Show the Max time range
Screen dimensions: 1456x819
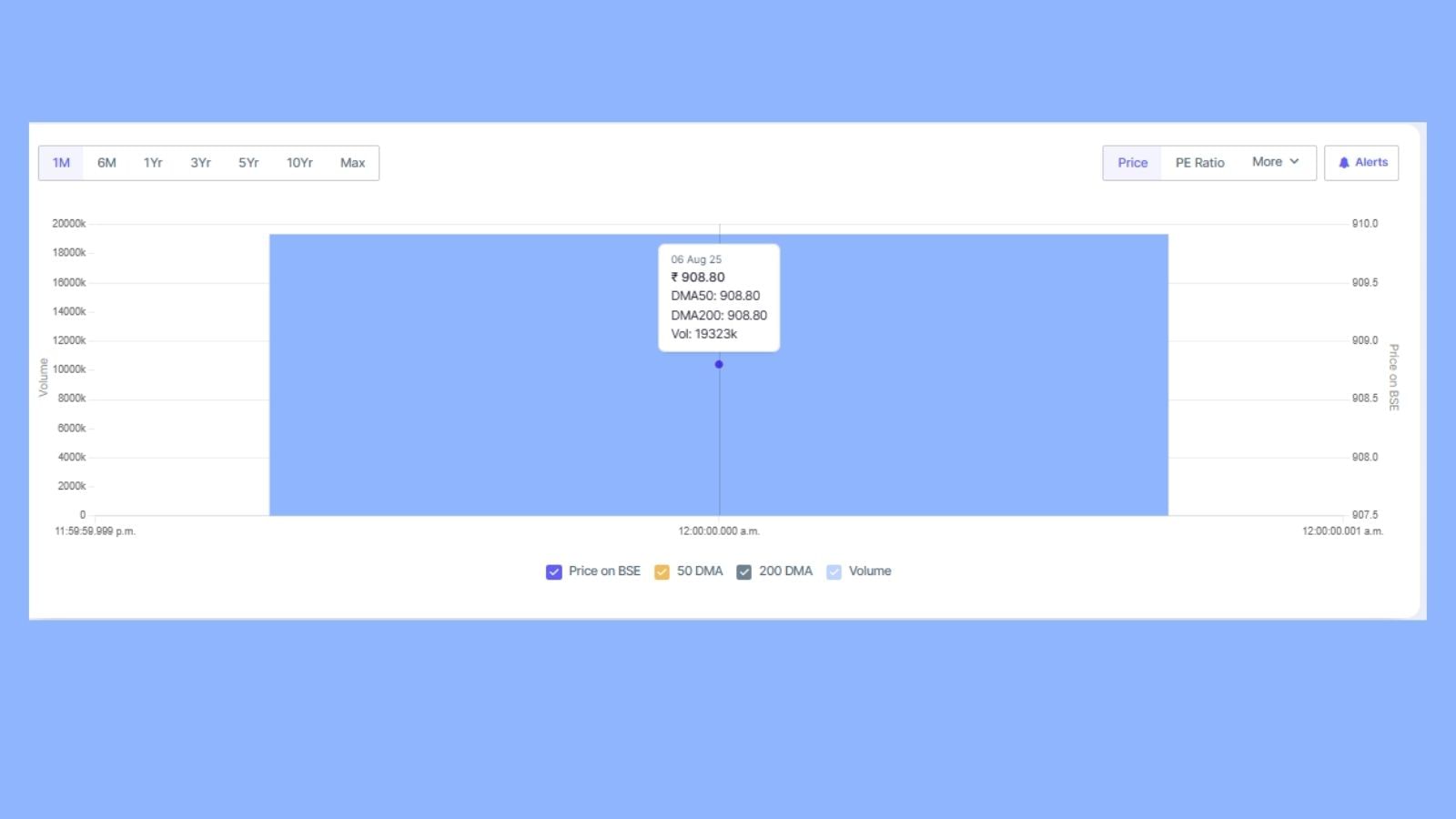352,163
